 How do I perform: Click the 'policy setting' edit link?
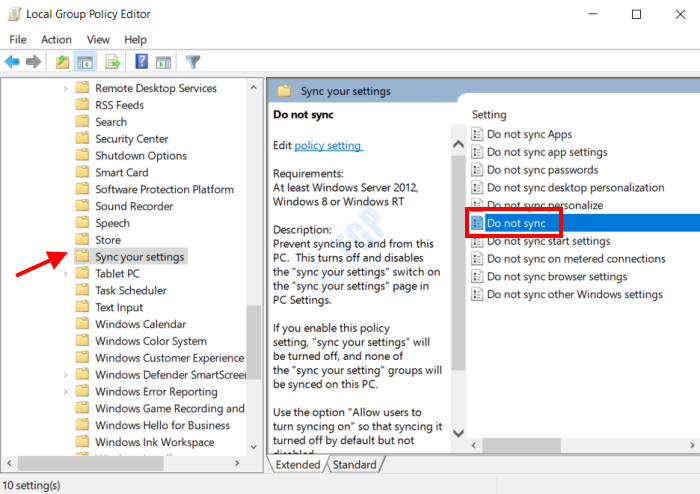329,146
